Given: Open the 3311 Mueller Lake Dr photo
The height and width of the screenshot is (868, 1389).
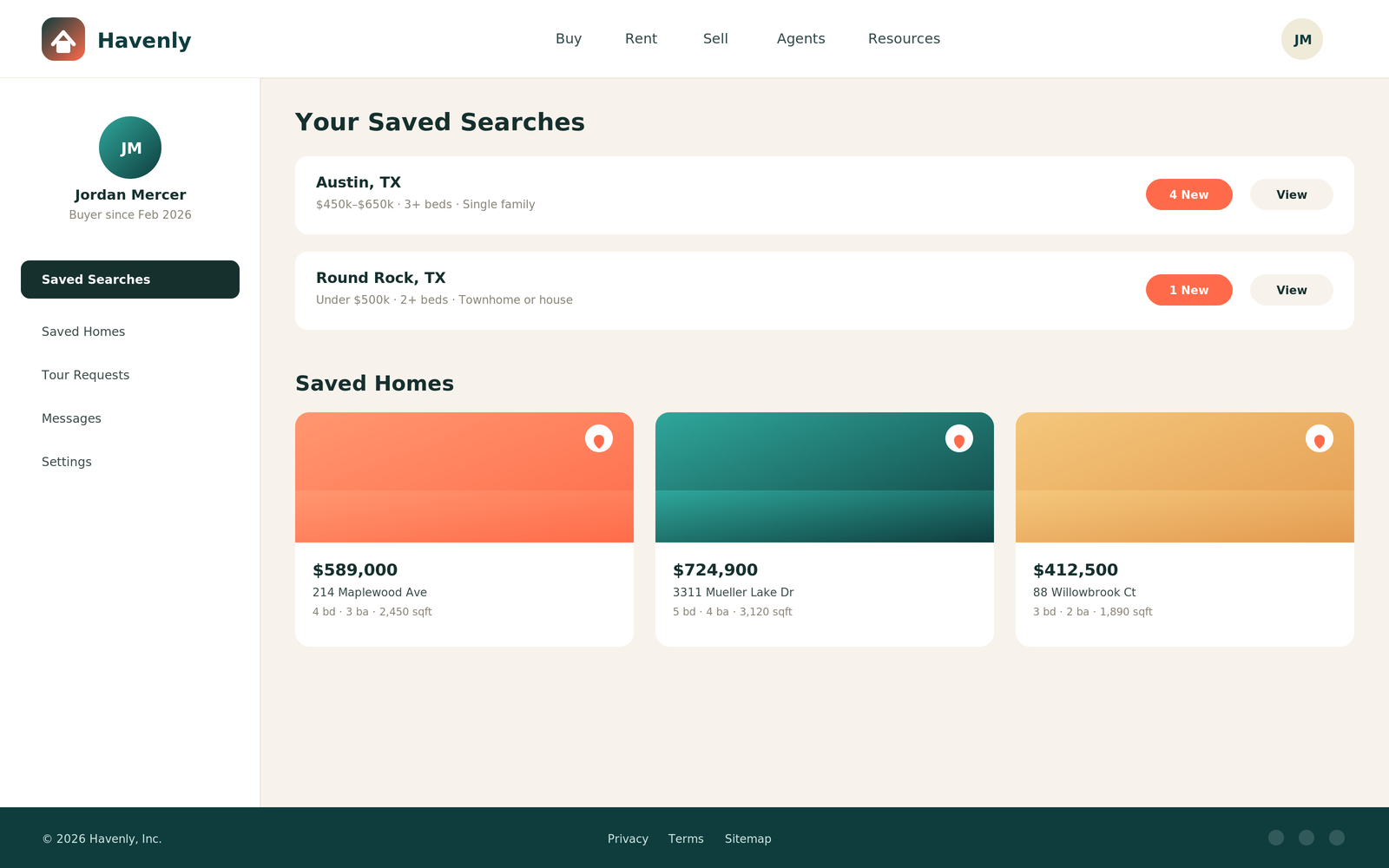Looking at the screenshot, I should point(825,477).
